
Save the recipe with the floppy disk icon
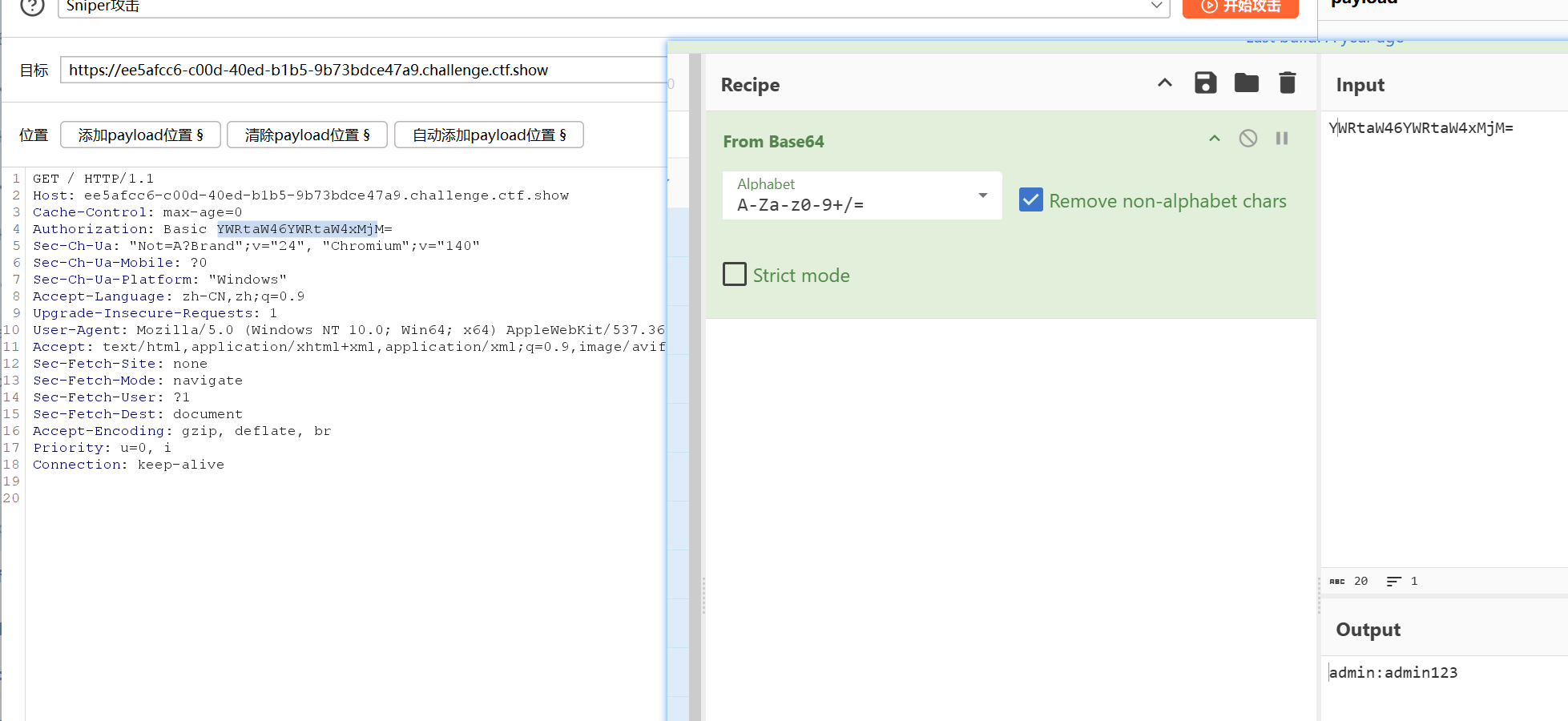(x=1205, y=83)
